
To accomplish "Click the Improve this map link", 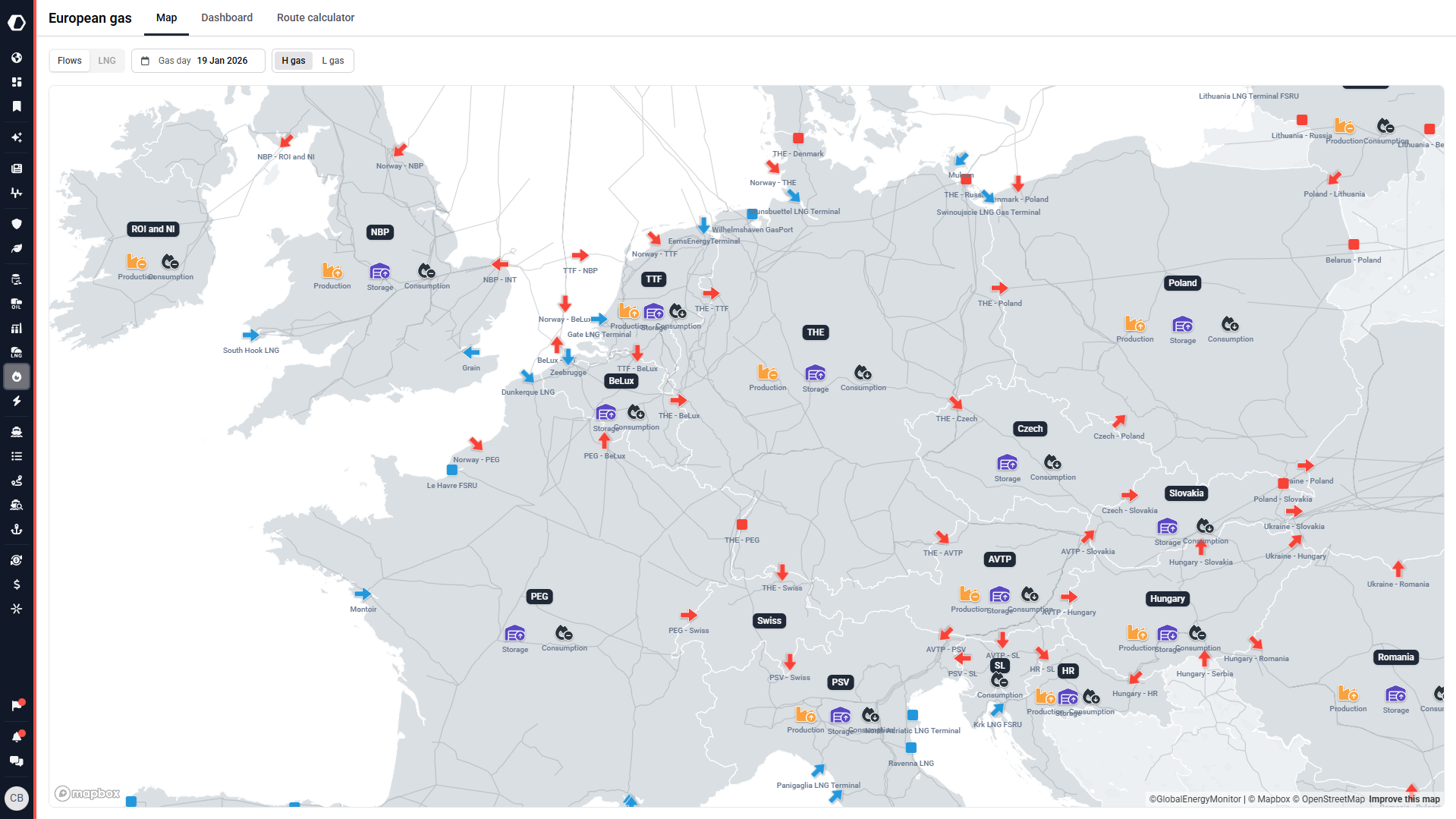I will pos(1404,799).
